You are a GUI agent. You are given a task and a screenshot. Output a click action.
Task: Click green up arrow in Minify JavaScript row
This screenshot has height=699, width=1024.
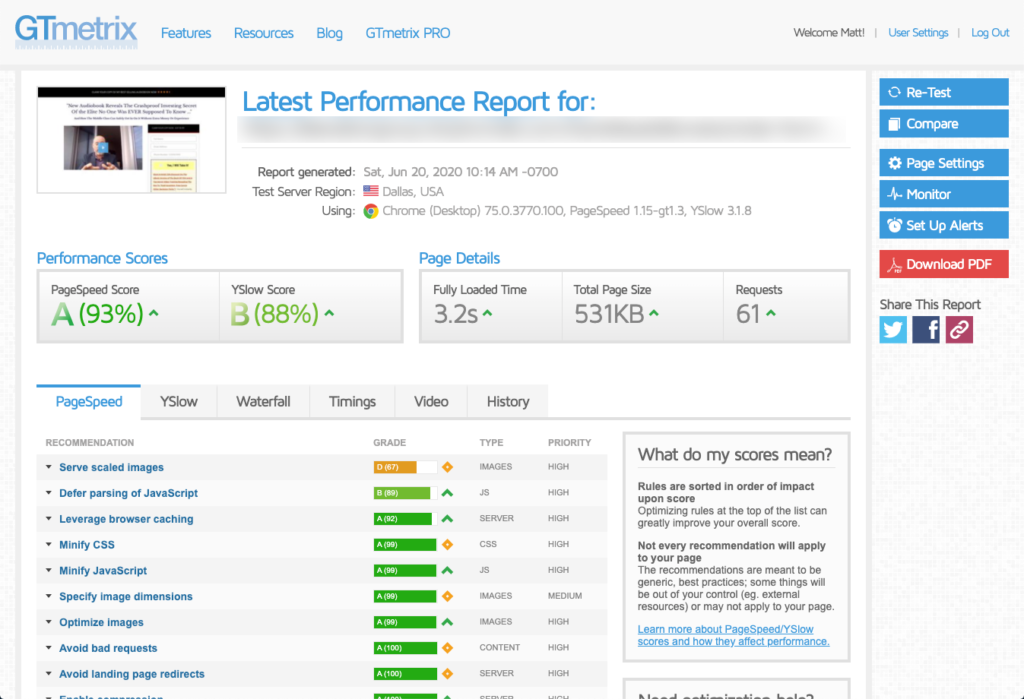[447, 570]
